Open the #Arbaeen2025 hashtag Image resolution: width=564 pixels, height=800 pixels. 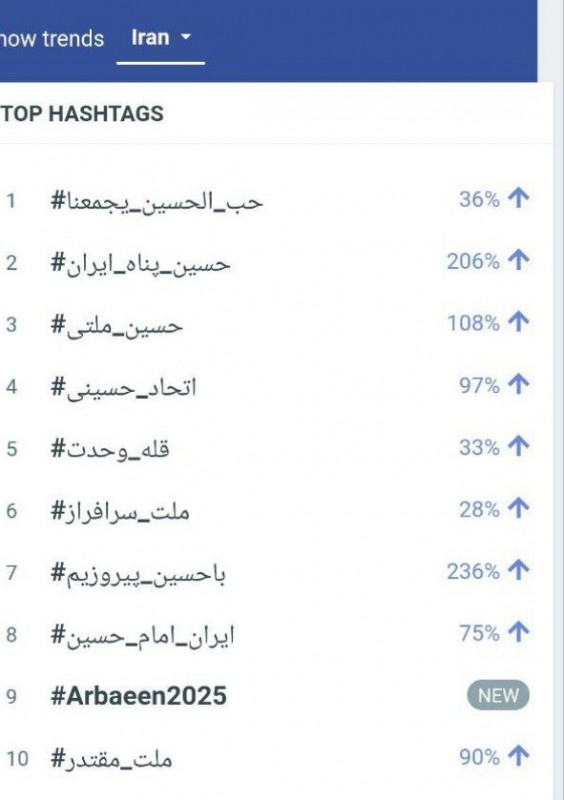(138, 696)
